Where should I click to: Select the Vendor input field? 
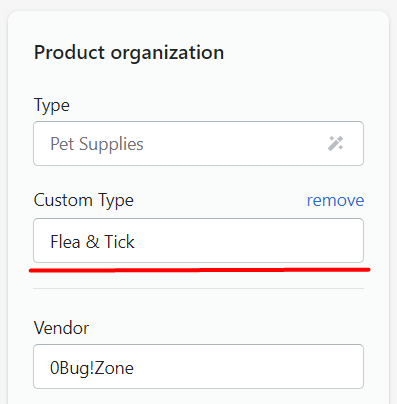pos(198,366)
